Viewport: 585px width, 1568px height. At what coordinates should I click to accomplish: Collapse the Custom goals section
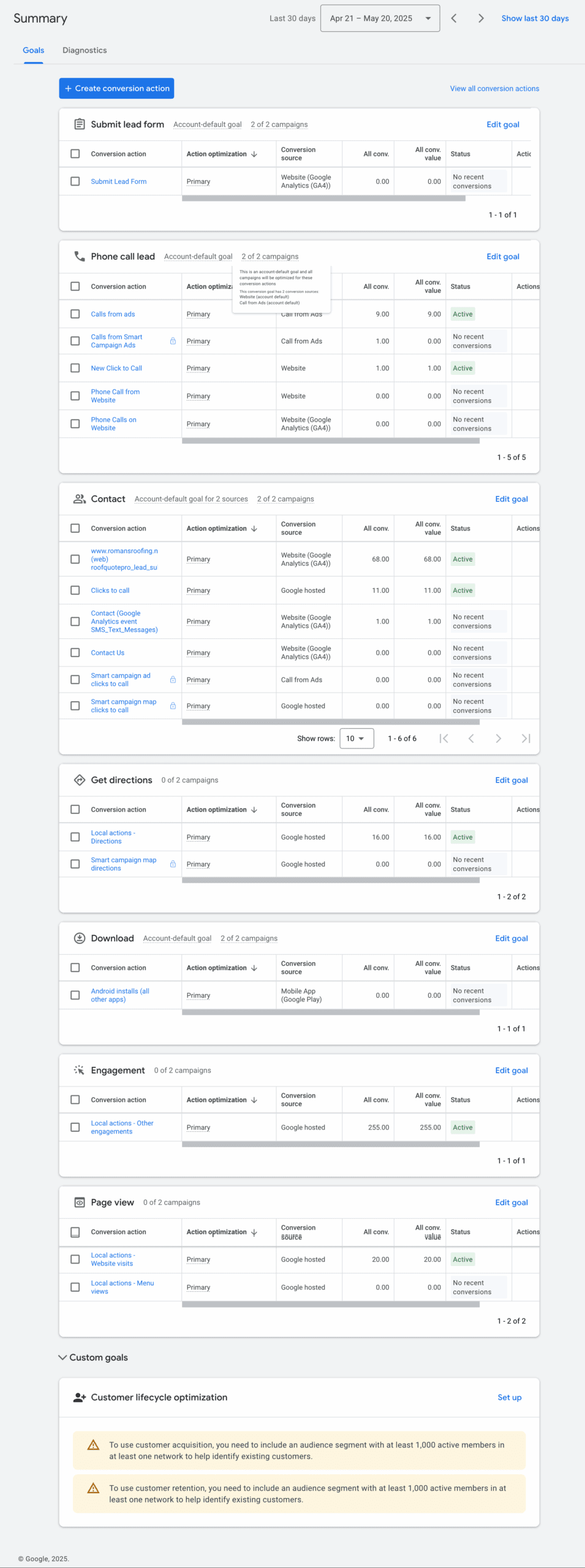click(62, 1357)
